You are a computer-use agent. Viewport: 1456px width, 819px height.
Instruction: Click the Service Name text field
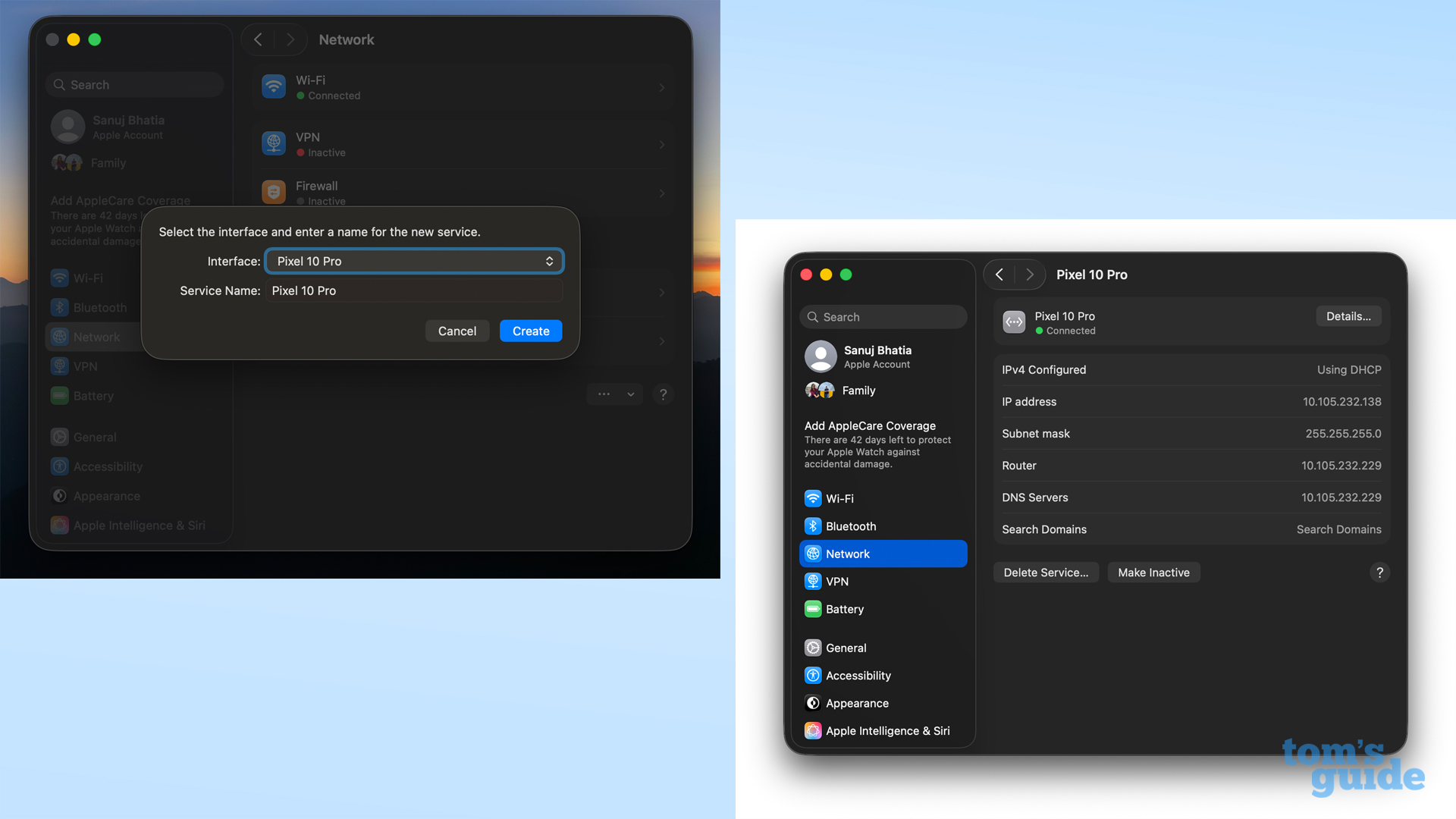414,290
